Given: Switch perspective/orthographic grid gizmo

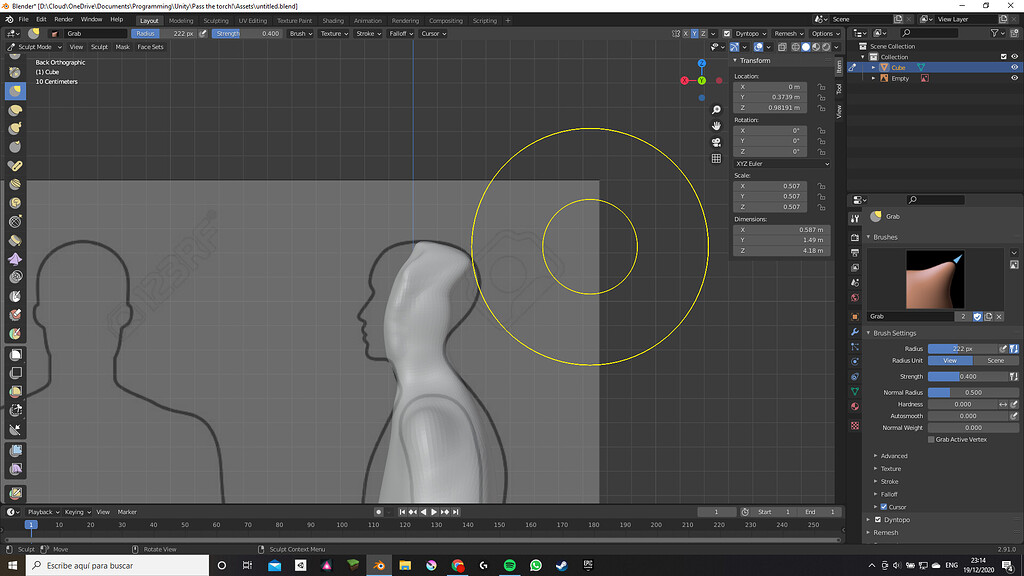Looking at the screenshot, I should [x=716, y=158].
